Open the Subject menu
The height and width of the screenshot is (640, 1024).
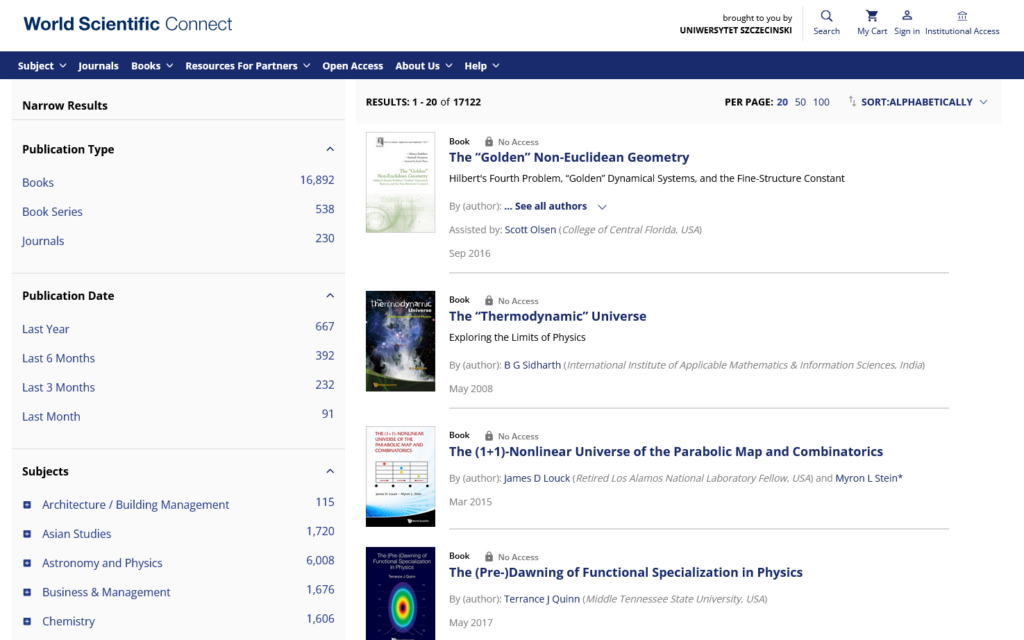coord(42,66)
